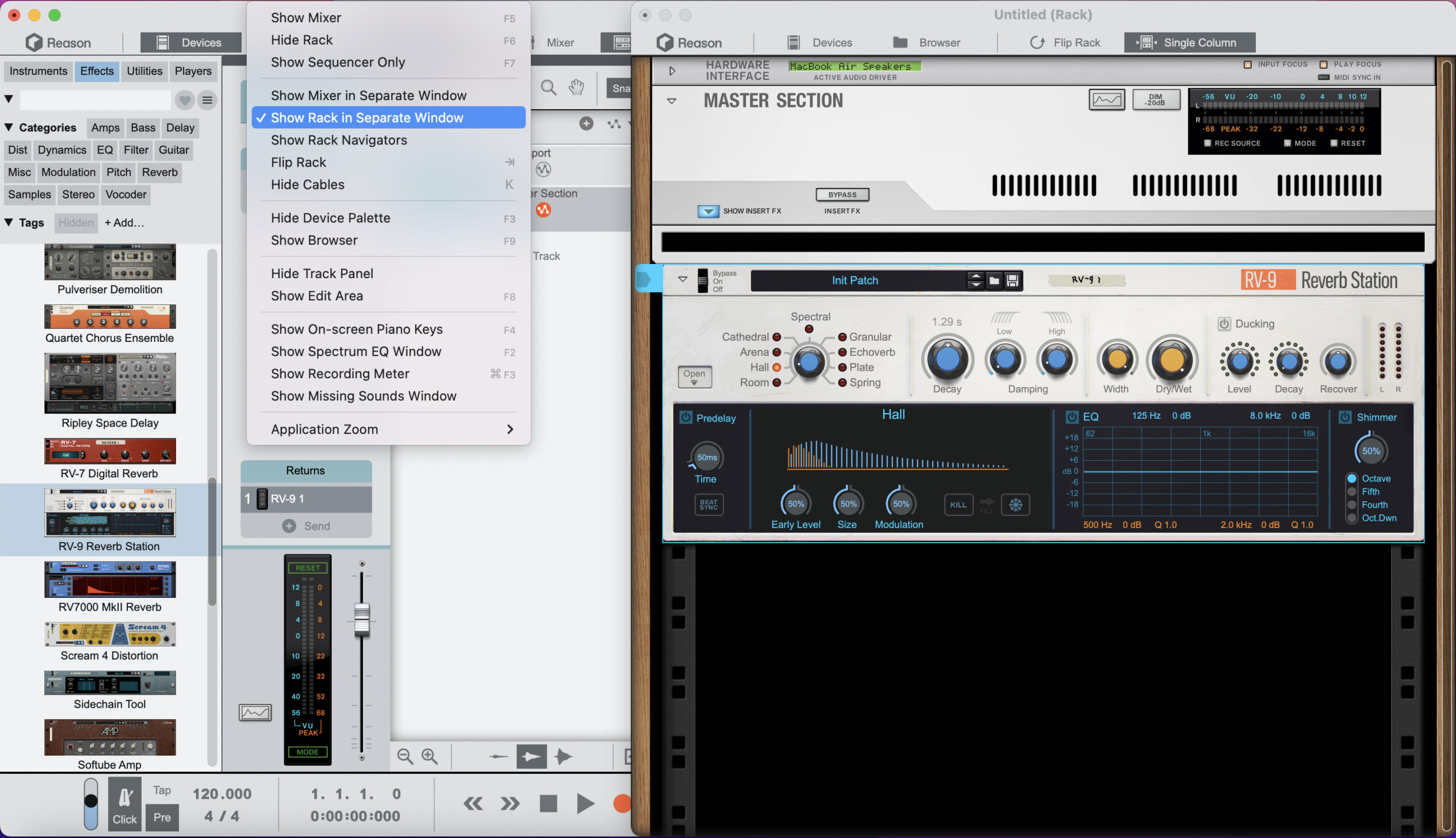Choose Show Mixer menu item
The height and width of the screenshot is (838, 1456).
[x=388, y=18]
